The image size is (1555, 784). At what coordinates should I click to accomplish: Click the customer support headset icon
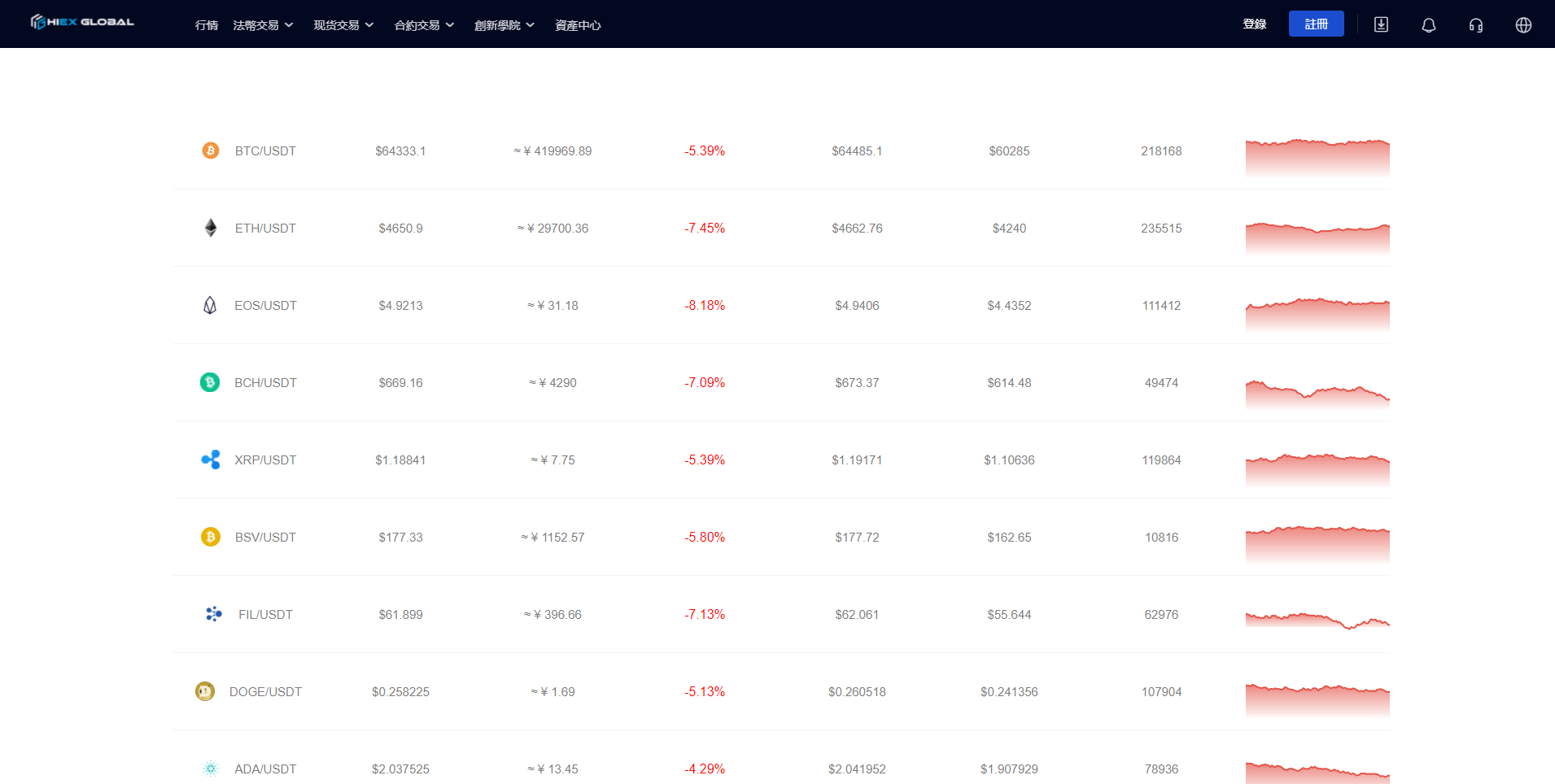[x=1475, y=24]
